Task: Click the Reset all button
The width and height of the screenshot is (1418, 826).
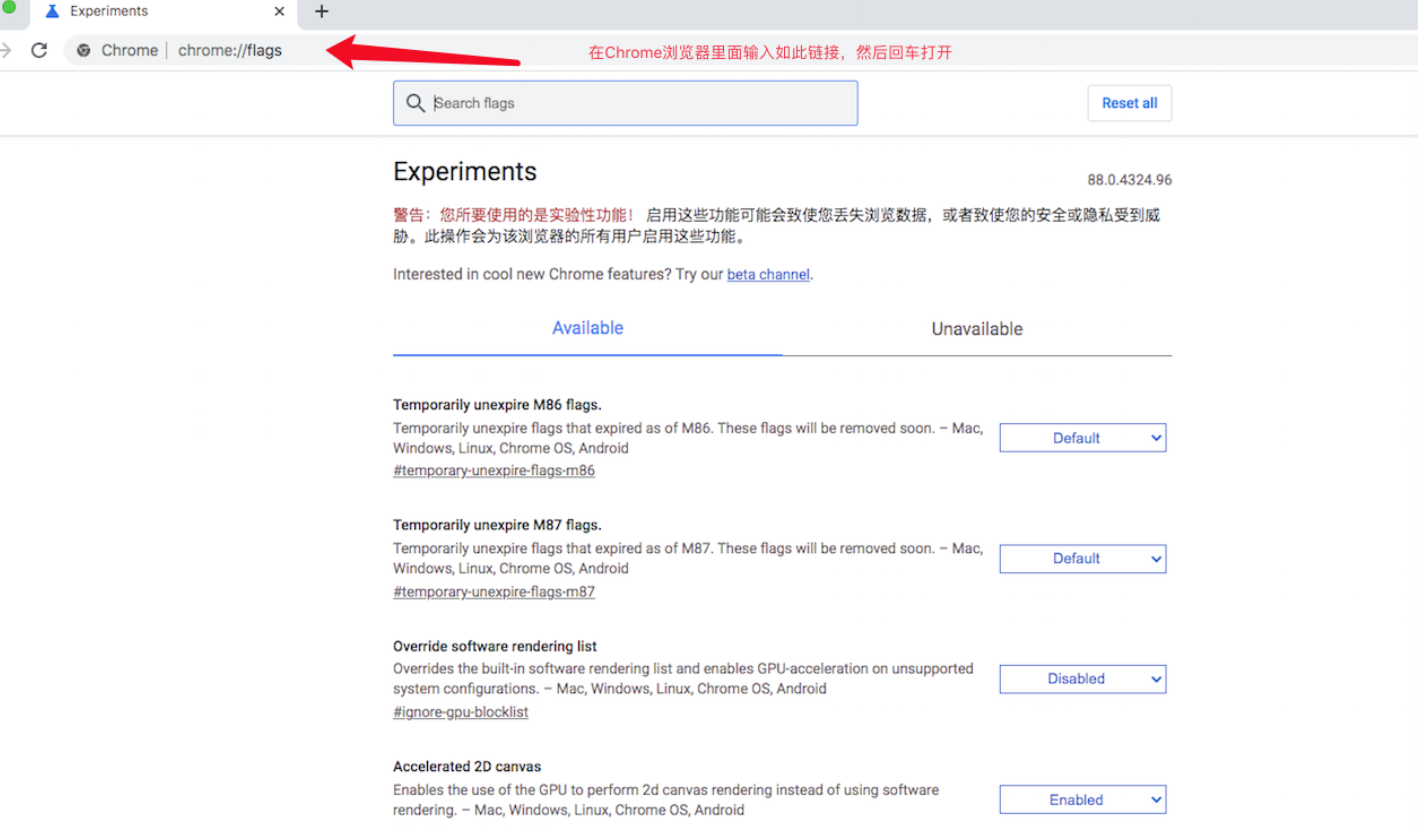Action: (1129, 103)
